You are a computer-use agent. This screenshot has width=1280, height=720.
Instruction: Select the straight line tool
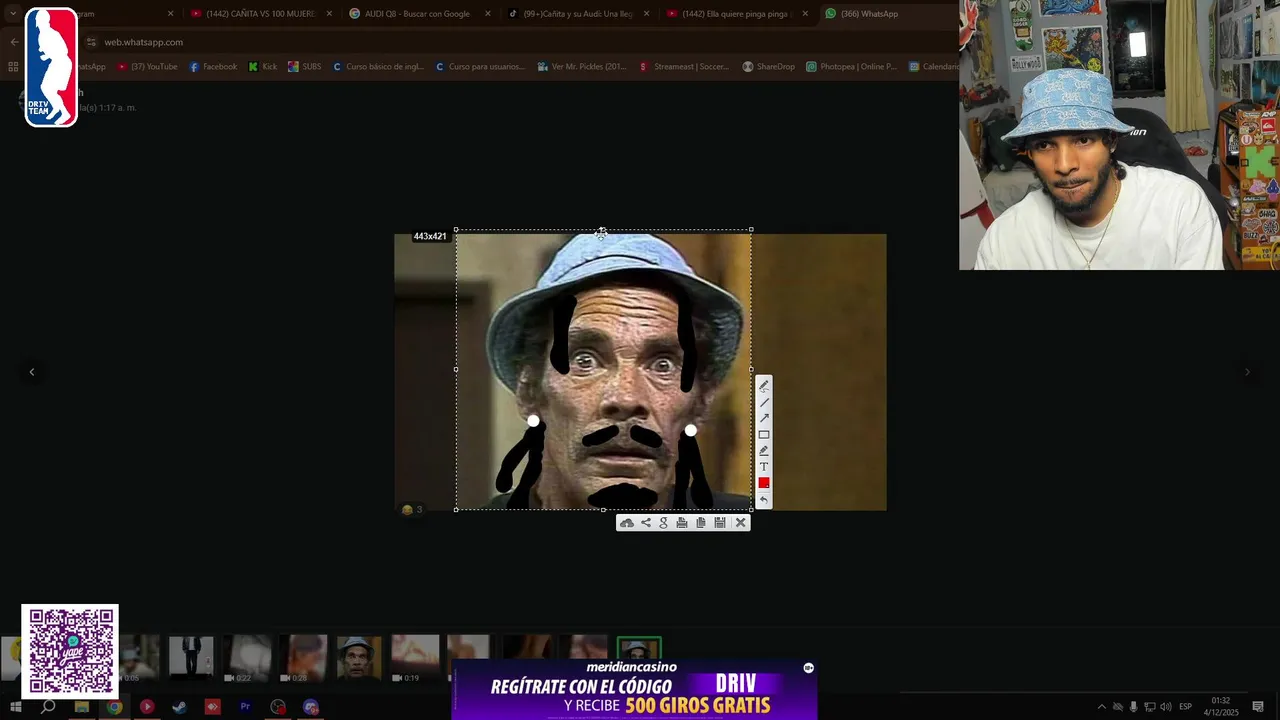click(764, 402)
